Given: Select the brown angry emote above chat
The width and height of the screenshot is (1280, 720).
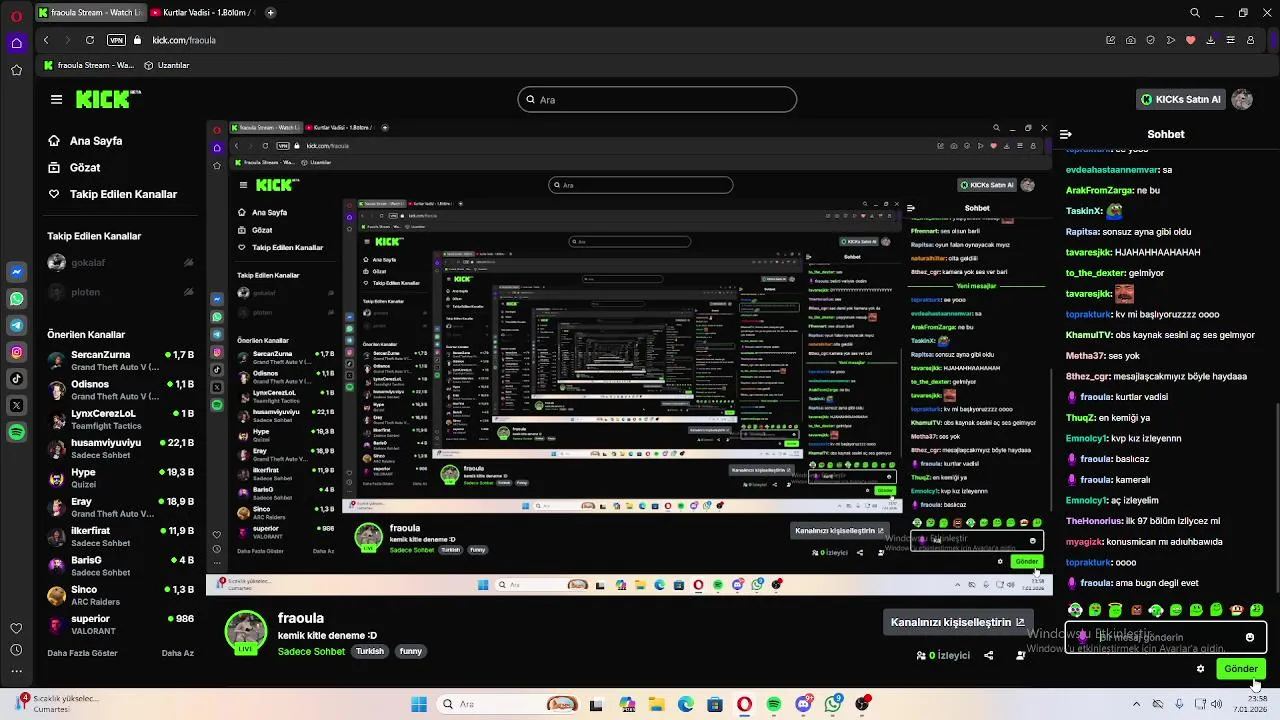Looking at the screenshot, I should pos(1136,610).
